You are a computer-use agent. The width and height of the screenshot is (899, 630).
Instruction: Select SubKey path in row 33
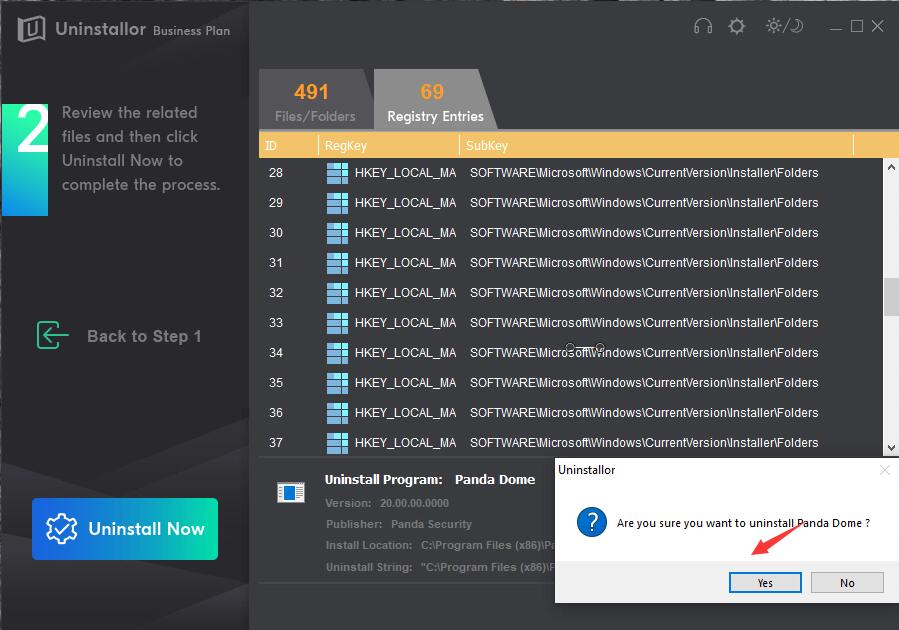point(644,323)
